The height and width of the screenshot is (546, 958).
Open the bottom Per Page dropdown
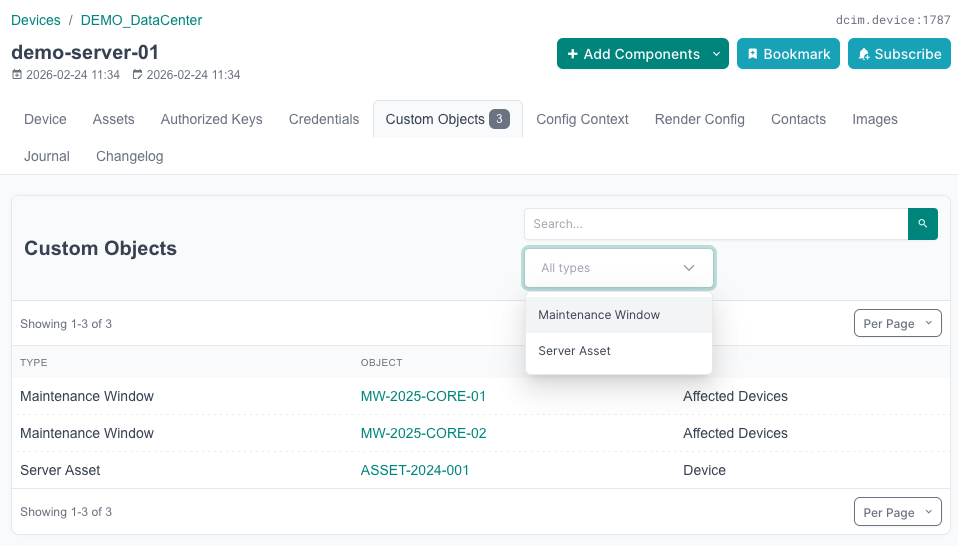click(898, 512)
